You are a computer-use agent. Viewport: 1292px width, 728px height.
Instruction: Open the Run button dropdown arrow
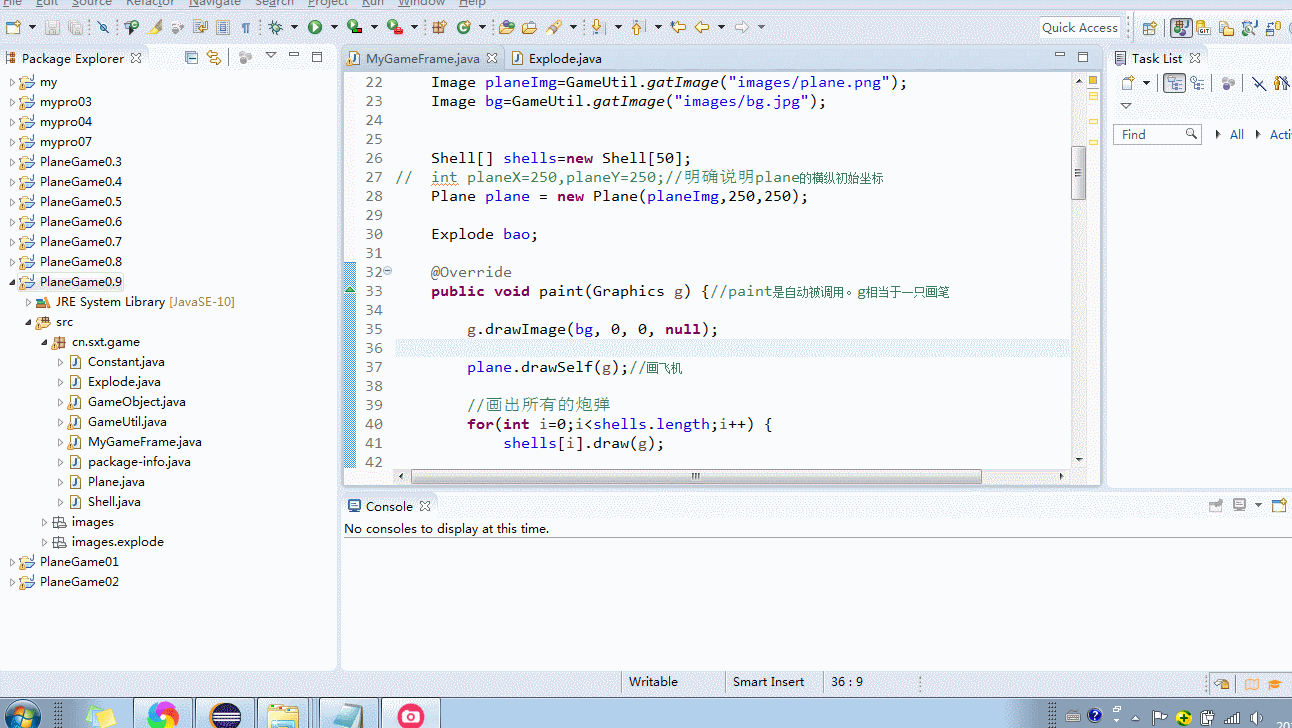[334, 28]
